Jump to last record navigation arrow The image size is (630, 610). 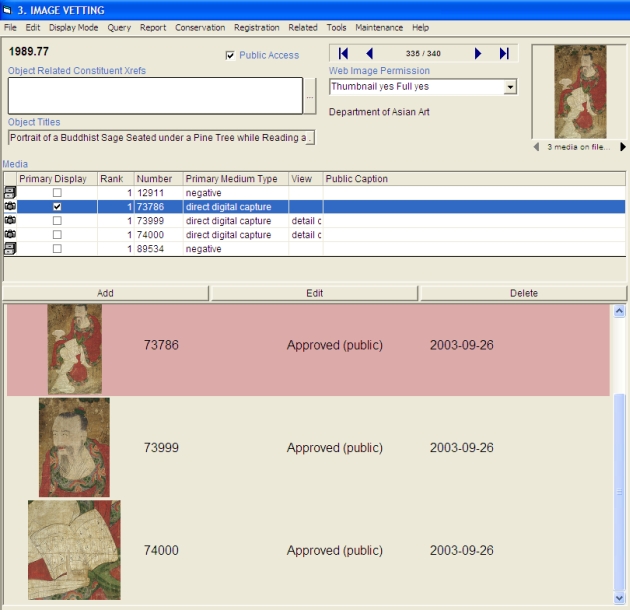pyautogui.click(x=504, y=54)
